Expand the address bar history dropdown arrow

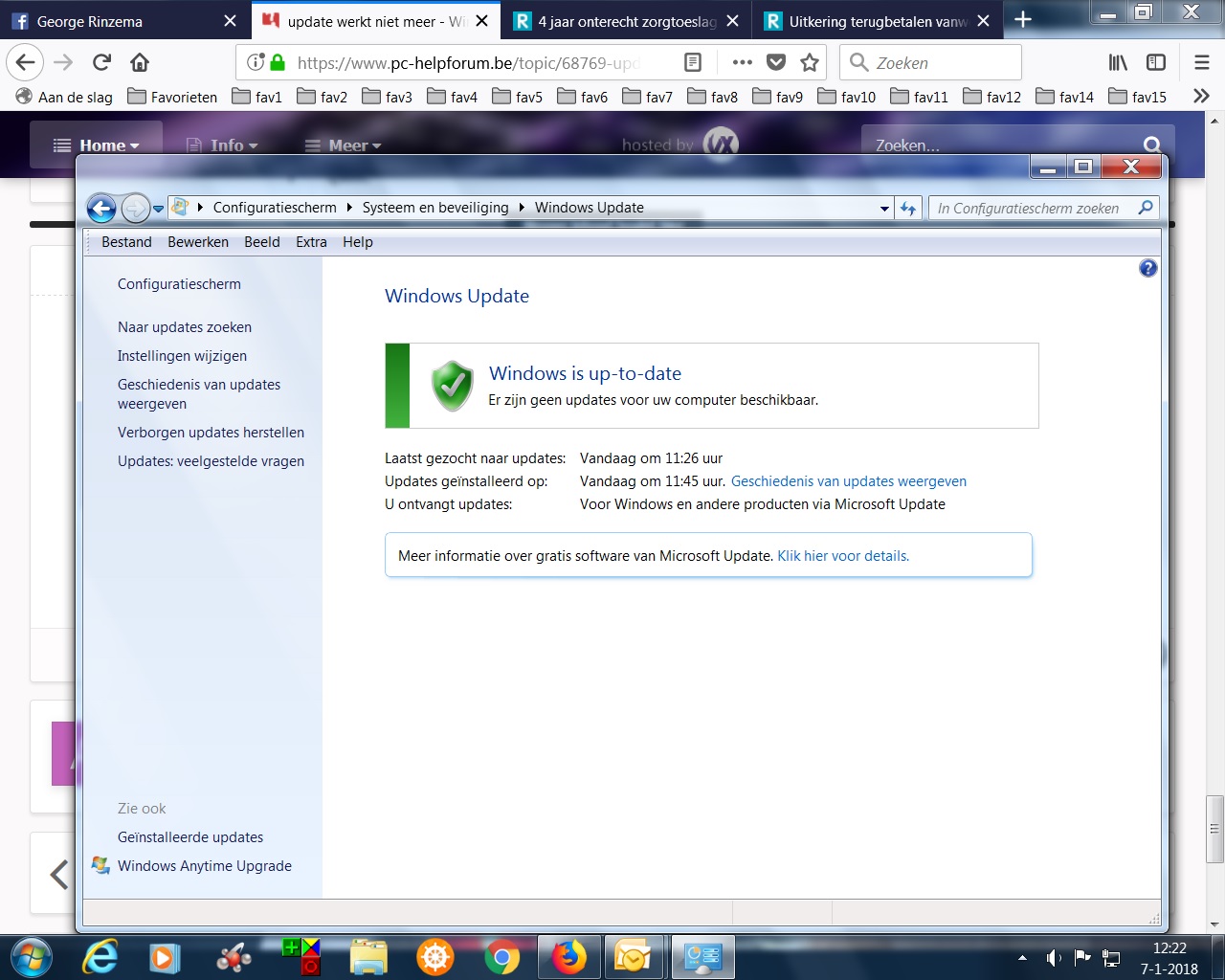[884, 209]
